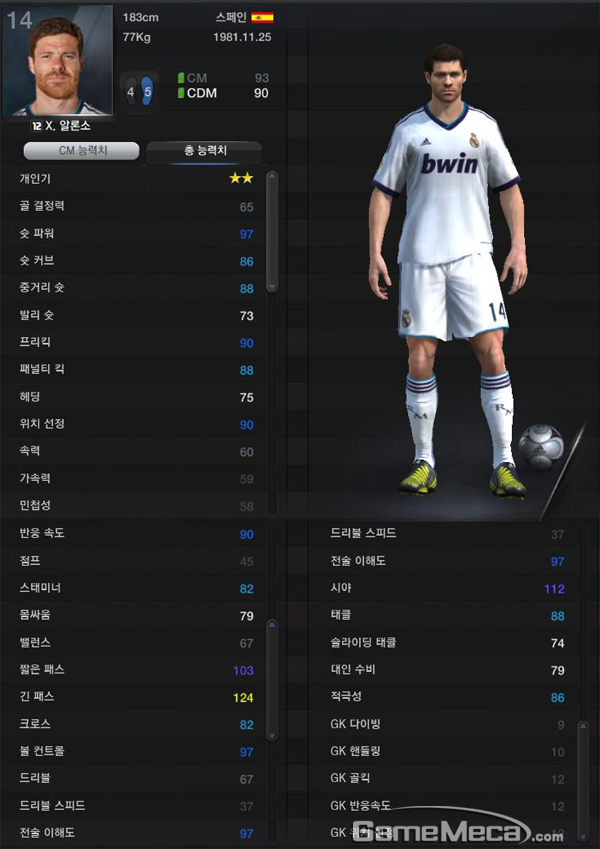Image resolution: width=600 pixels, height=849 pixels.
Task: Select the blue right foot icon
Action: pyautogui.click(x=147, y=92)
